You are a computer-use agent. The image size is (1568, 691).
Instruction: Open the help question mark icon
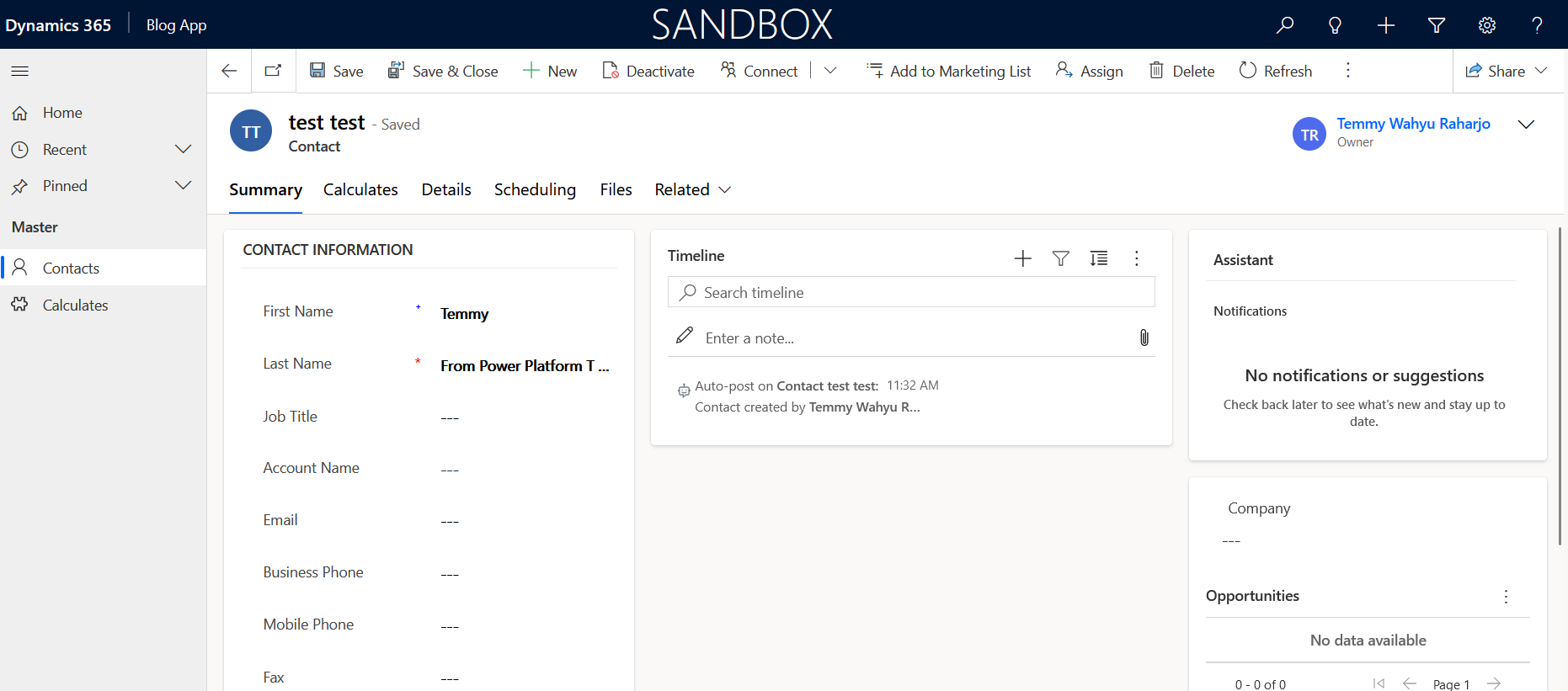1537,25
